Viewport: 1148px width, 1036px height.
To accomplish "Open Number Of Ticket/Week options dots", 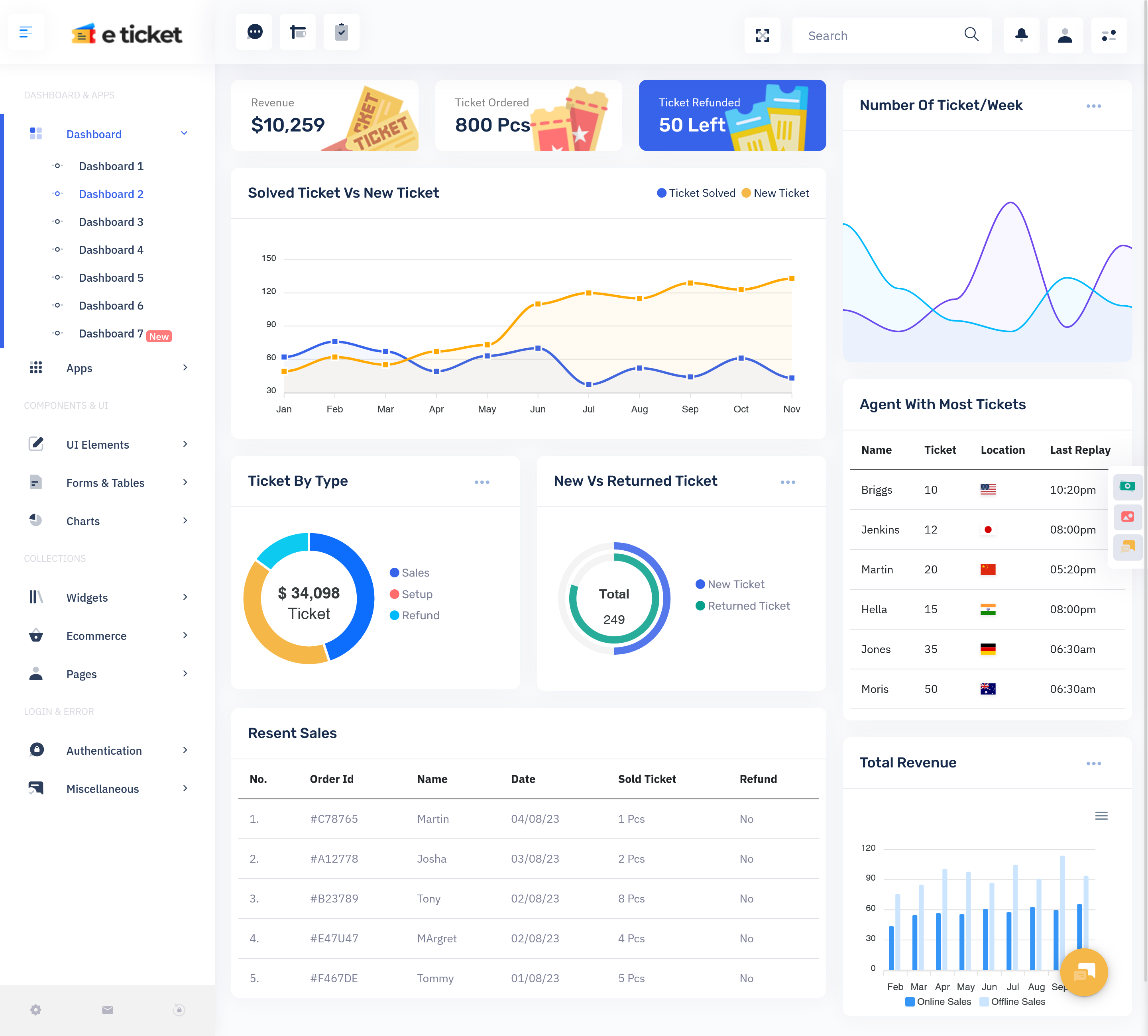I will pyautogui.click(x=1093, y=106).
